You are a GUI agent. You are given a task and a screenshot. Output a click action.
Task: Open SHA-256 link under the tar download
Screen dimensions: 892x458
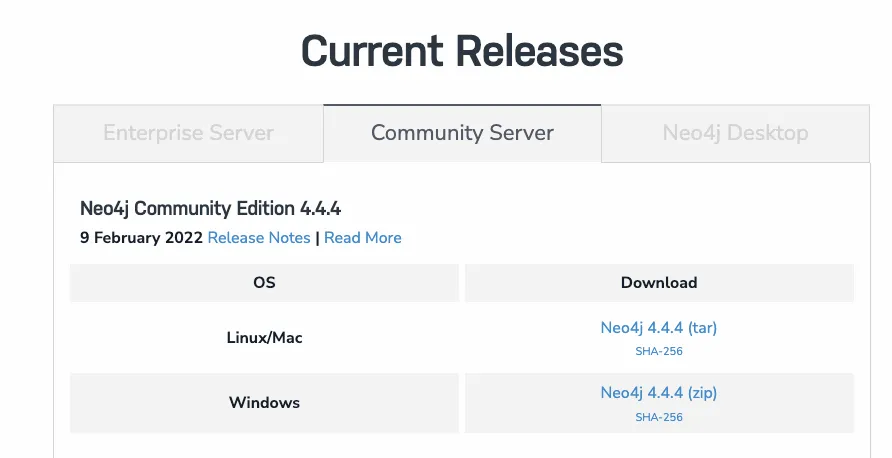[x=658, y=351]
